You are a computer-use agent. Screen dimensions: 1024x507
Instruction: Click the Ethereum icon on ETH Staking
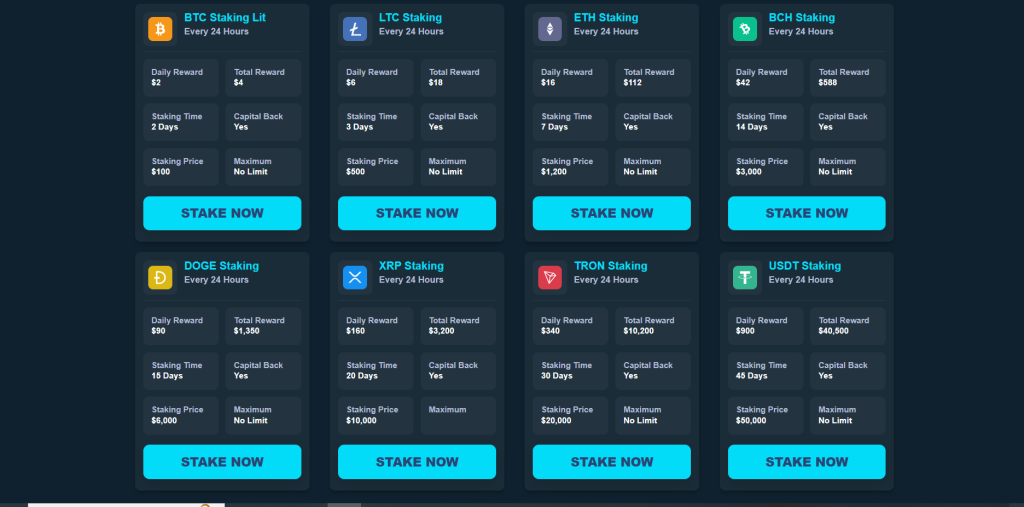point(550,29)
